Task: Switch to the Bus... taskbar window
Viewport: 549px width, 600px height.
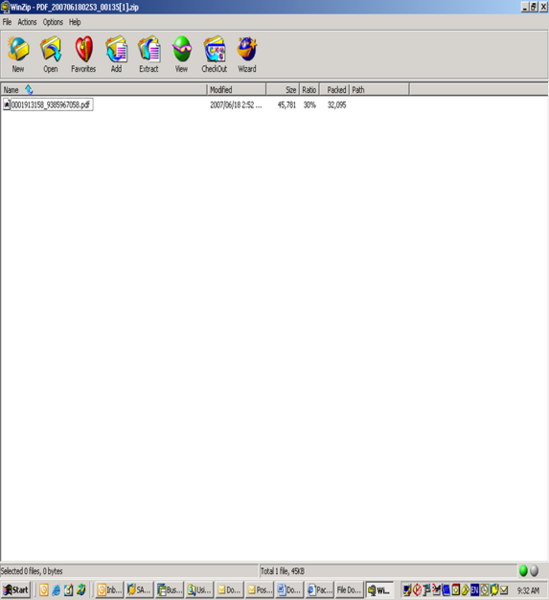Action: 169,590
